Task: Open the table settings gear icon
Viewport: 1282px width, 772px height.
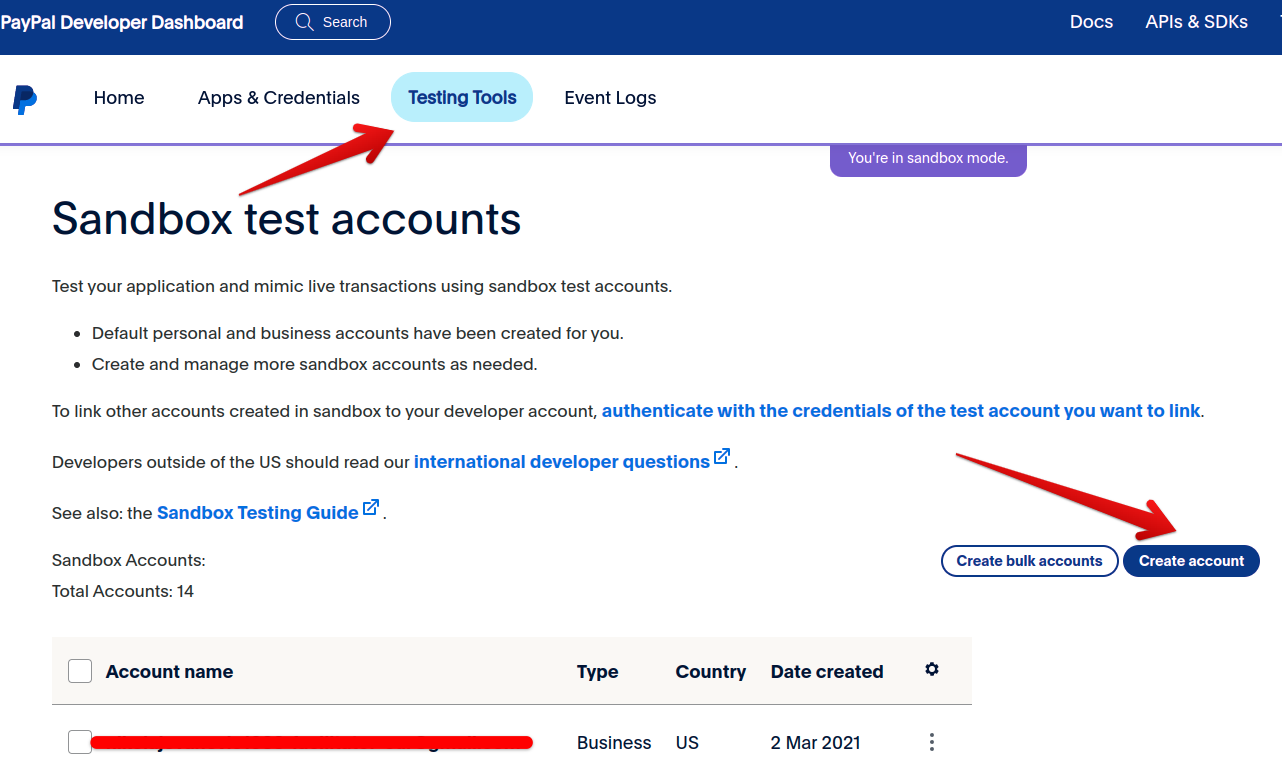Action: click(x=932, y=669)
